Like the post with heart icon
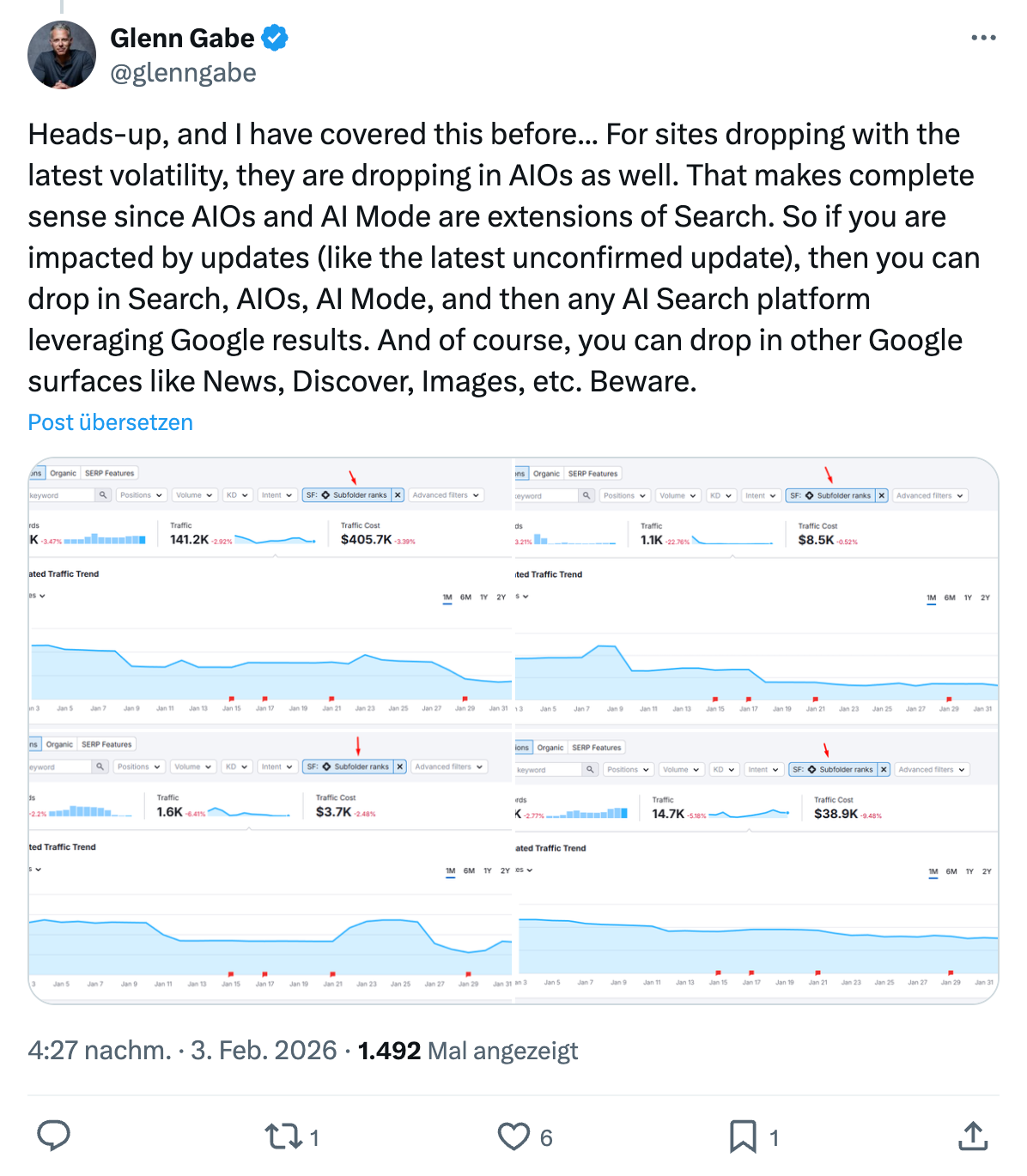The image size is (1027, 1176). tap(513, 1137)
